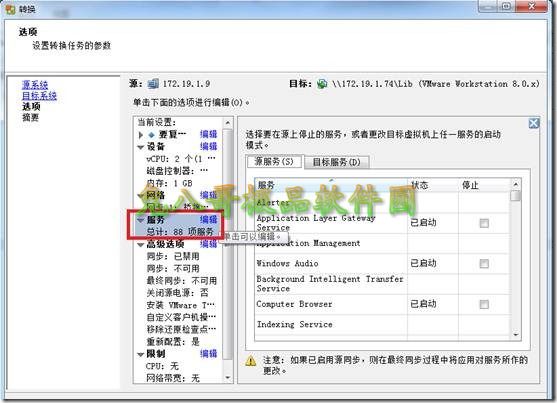The height and width of the screenshot is (403, 557).
Task: Expand the collapsed 要复制 settings item
Action: click(141, 135)
